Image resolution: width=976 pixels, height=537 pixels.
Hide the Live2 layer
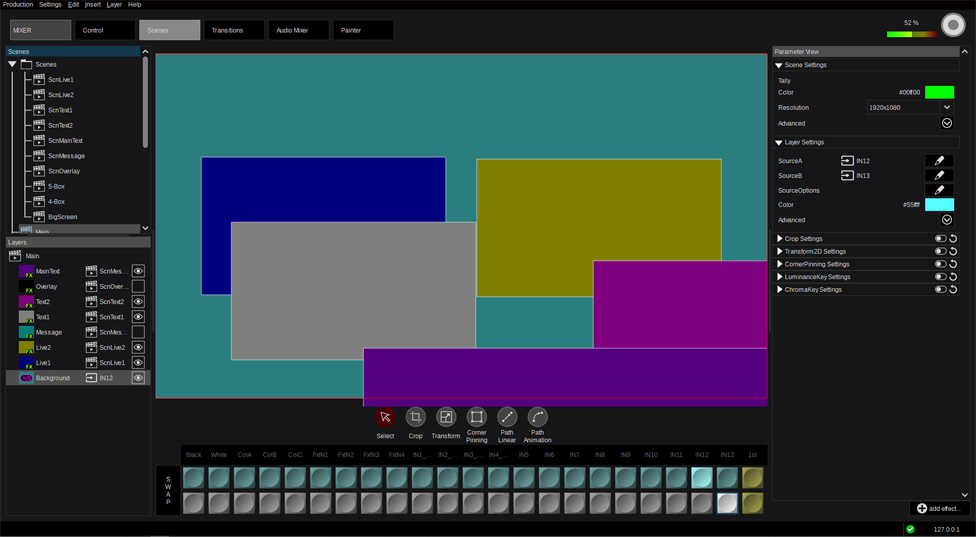coord(138,347)
